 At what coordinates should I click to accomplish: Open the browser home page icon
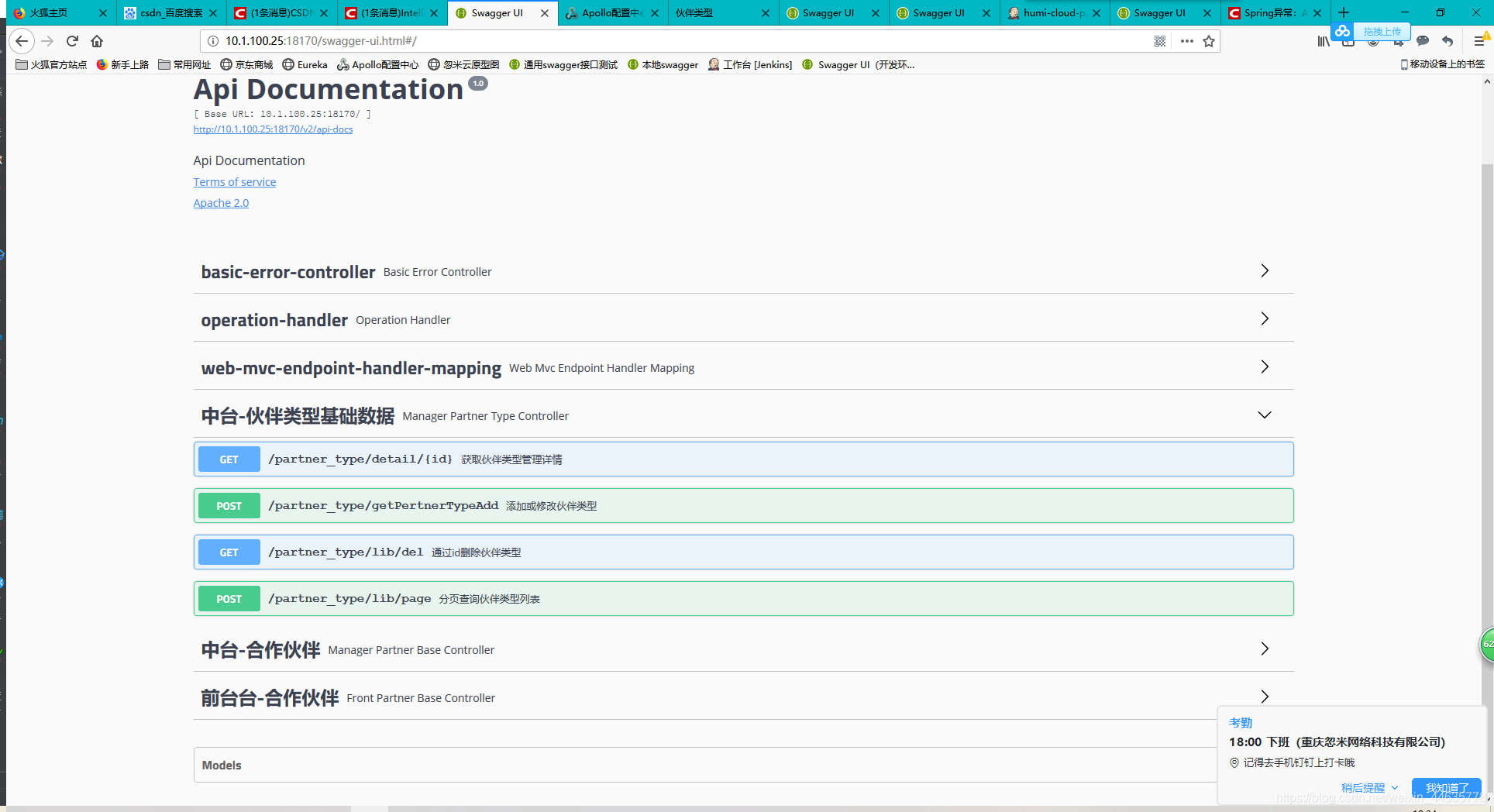pos(97,41)
